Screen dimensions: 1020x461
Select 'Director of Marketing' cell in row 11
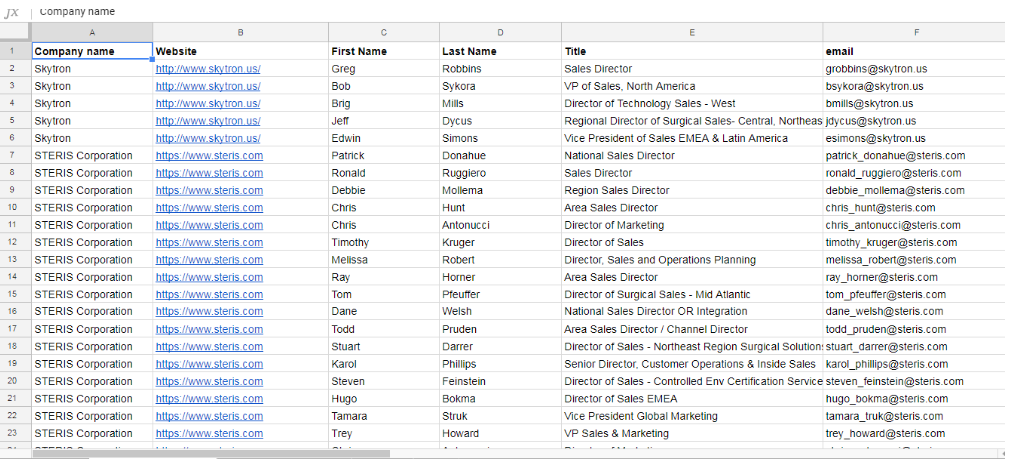[692, 225]
